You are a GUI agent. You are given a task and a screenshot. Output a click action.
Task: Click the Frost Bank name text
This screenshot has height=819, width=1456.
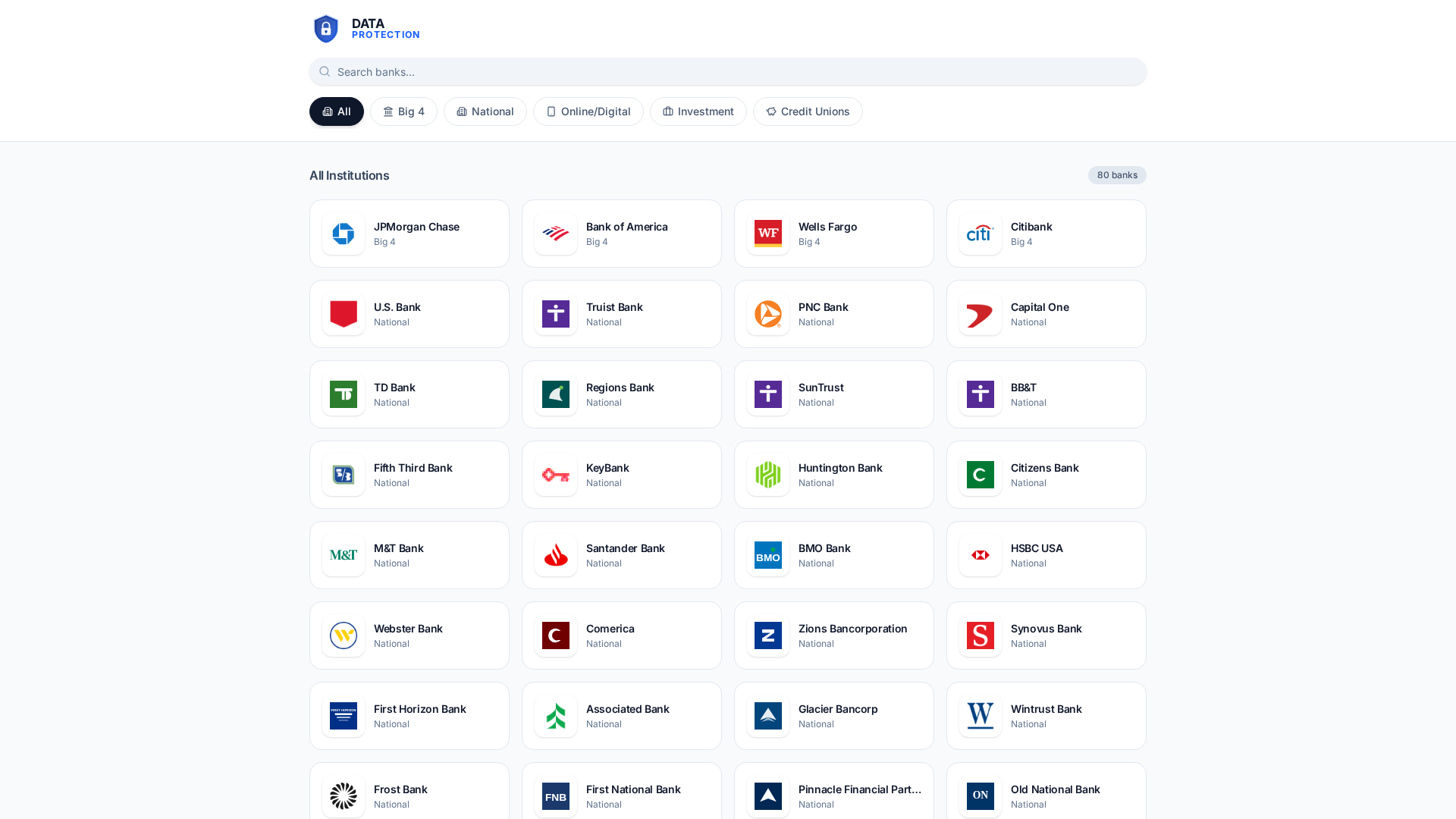[400, 789]
